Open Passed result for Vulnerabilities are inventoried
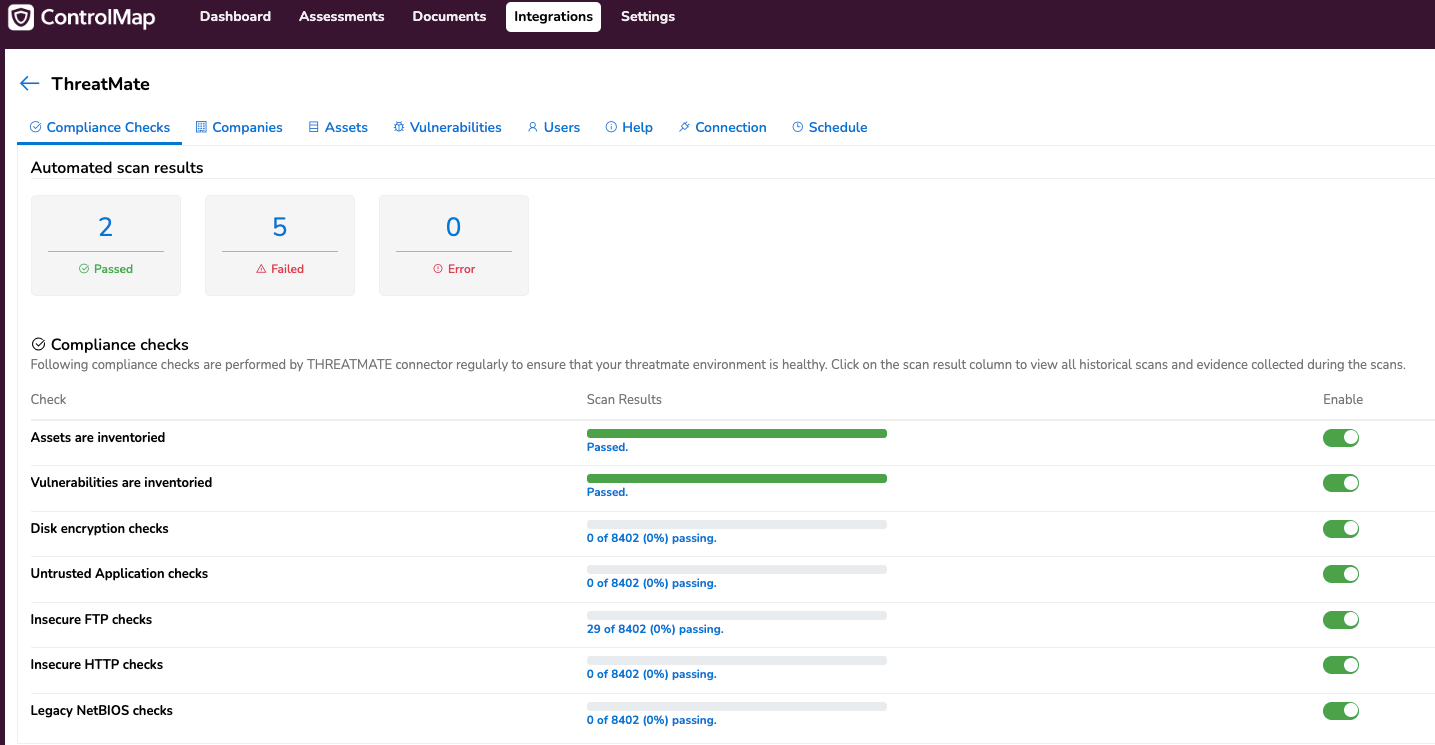The height and width of the screenshot is (745, 1435). click(x=607, y=492)
